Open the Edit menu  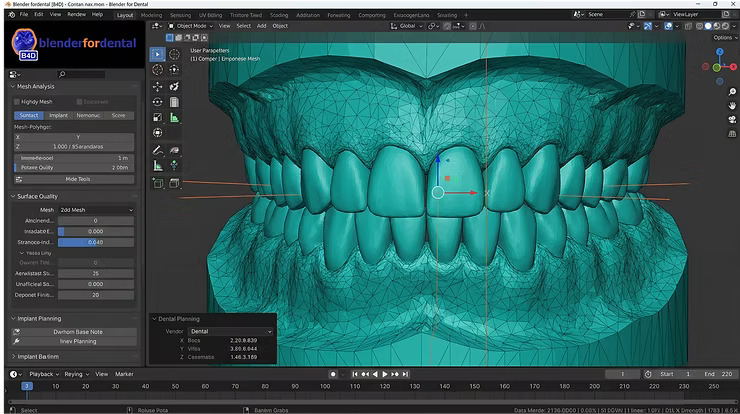click(x=38, y=15)
